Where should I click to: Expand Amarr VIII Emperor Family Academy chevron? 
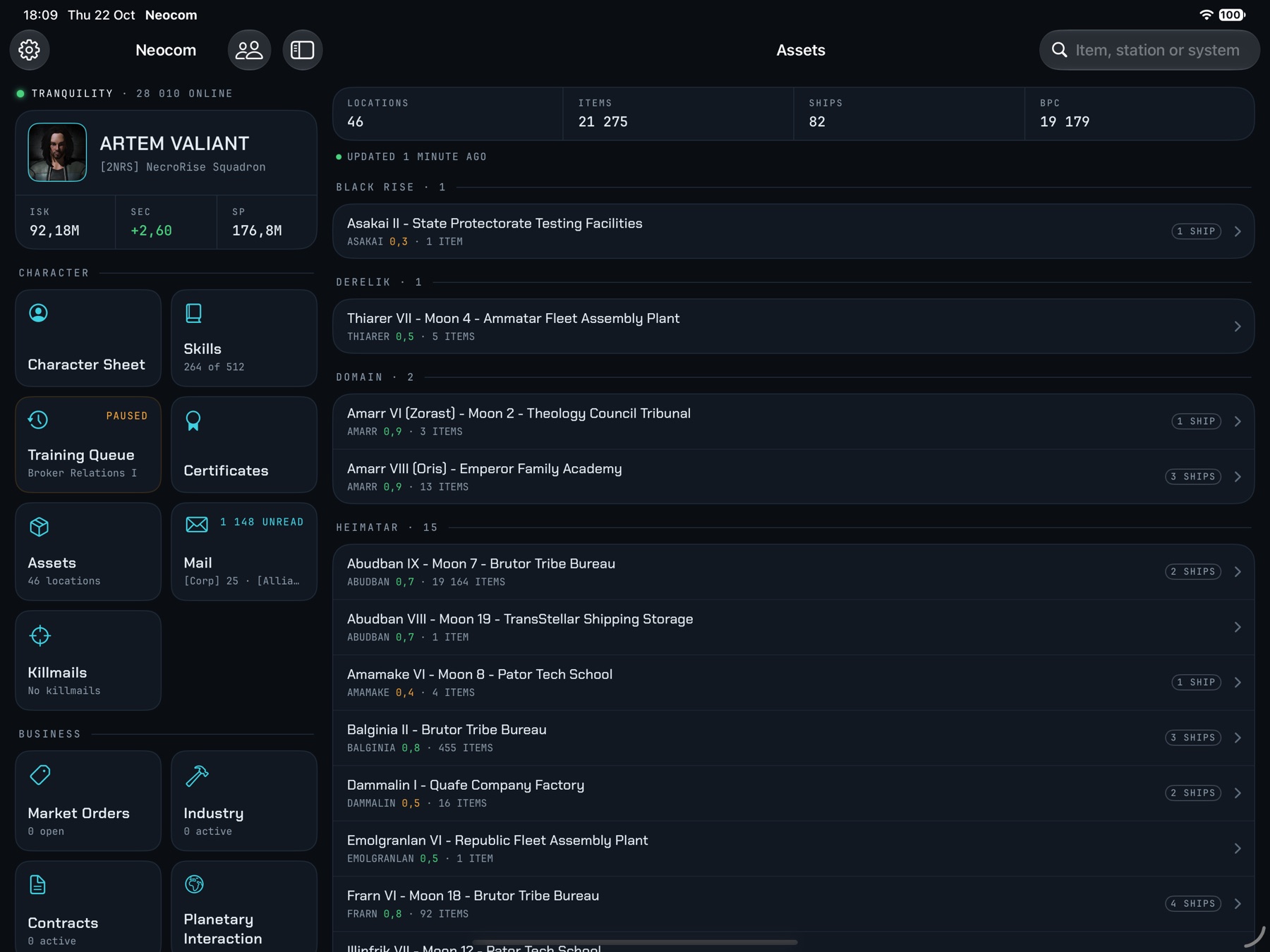1238,477
